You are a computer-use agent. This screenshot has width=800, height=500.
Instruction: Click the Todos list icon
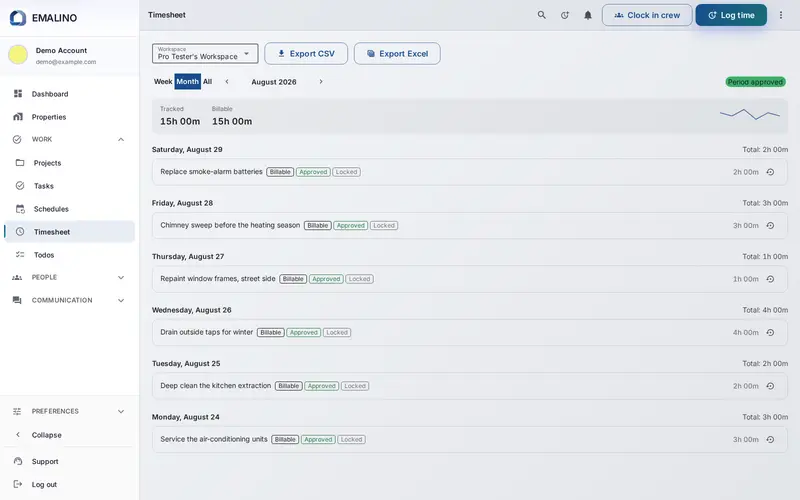(20, 255)
